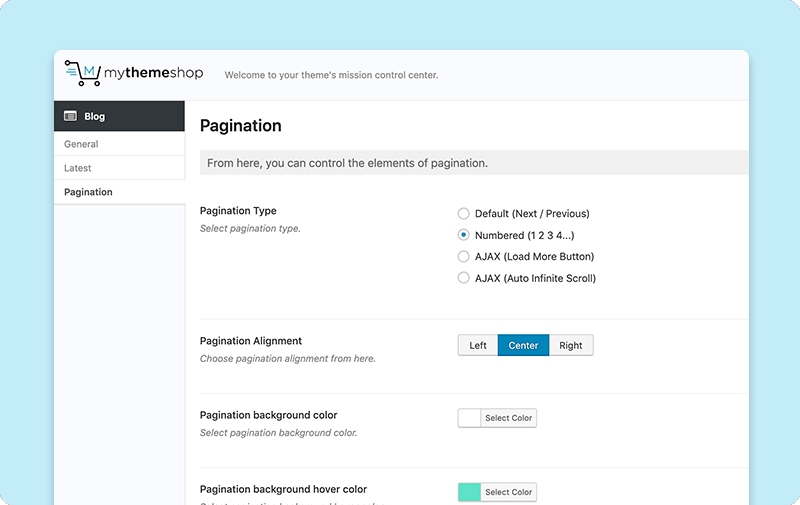The height and width of the screenshot is (505, 800).
Task: Click the white pagination background color swatch
Action: [469, 418]
